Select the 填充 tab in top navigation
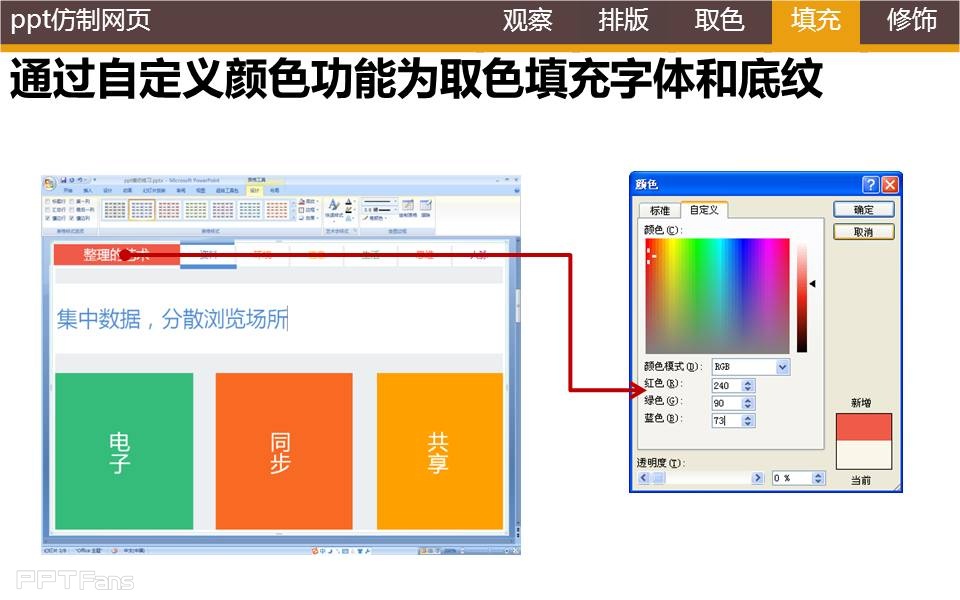Viewport: 960px width, 600px height. click(x=815, y=20)
